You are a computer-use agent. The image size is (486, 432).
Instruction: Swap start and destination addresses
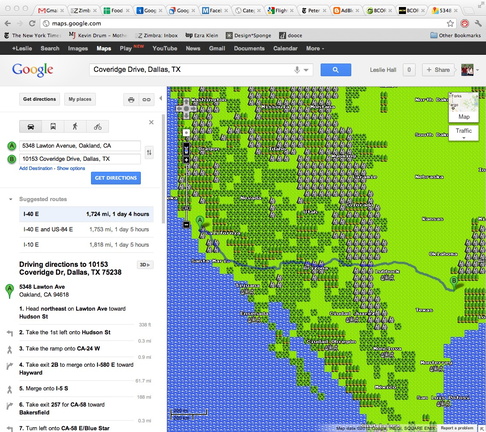click(149, 152)
